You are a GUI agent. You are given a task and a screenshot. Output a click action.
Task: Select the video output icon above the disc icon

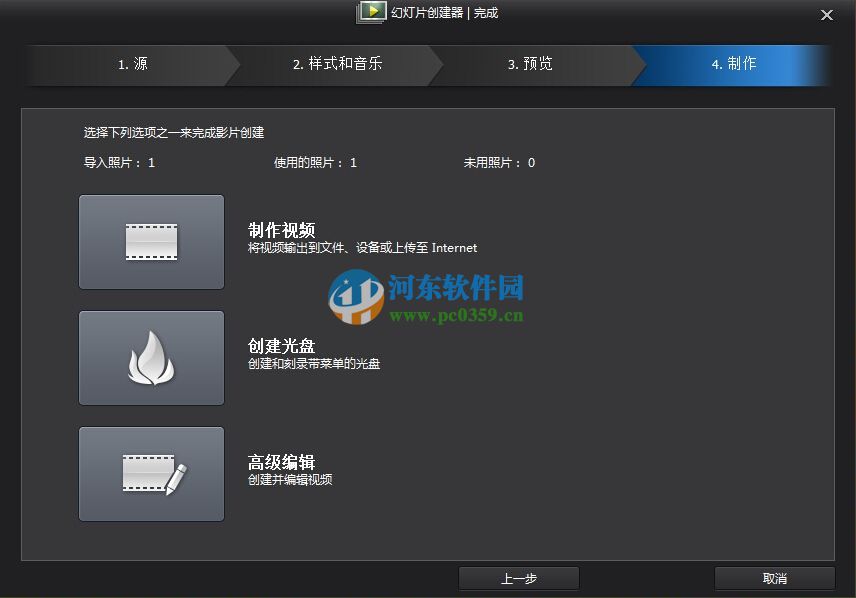(x=151, y=241)
